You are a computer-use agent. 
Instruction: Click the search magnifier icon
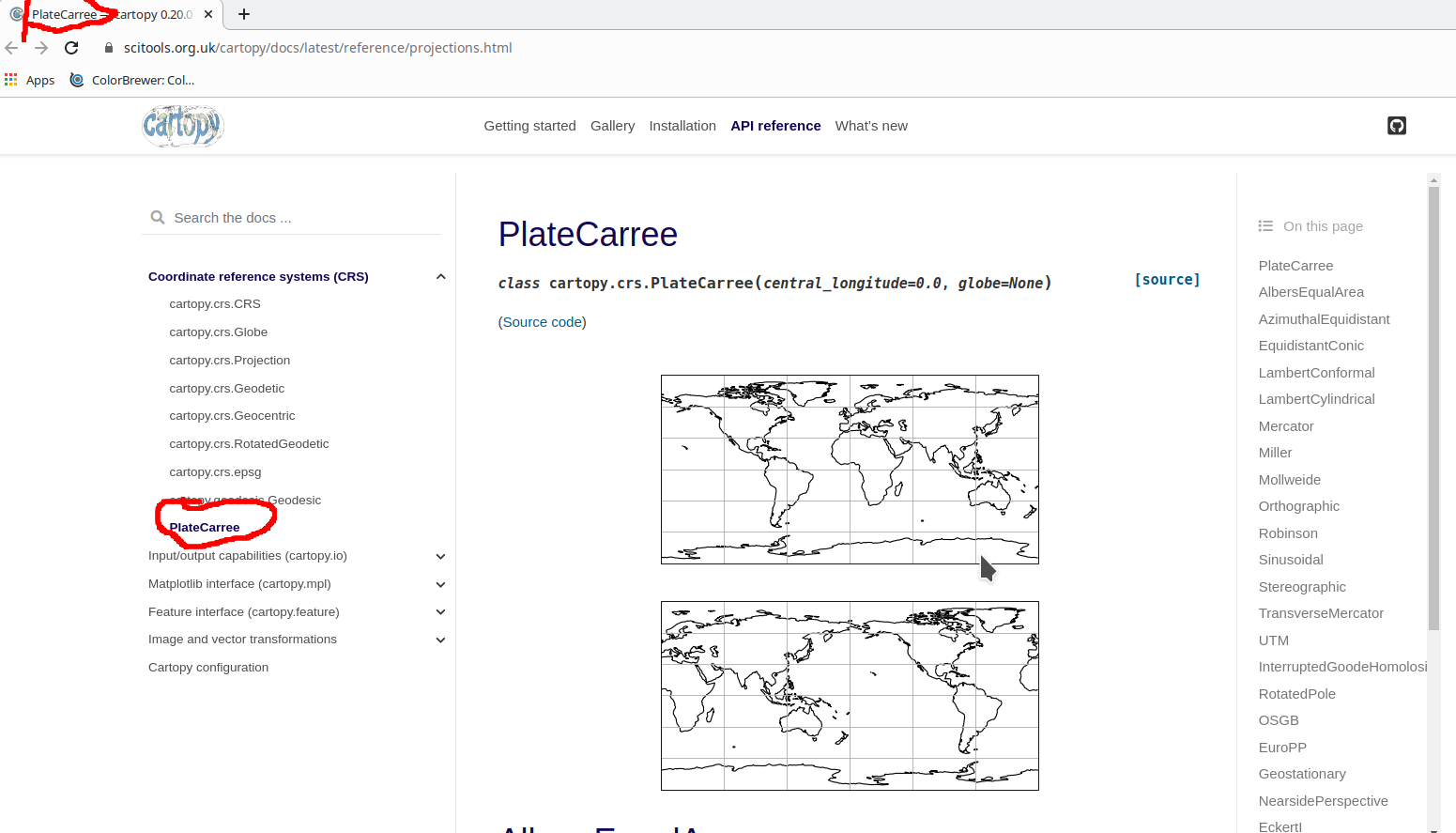click(x=158, y=218)
